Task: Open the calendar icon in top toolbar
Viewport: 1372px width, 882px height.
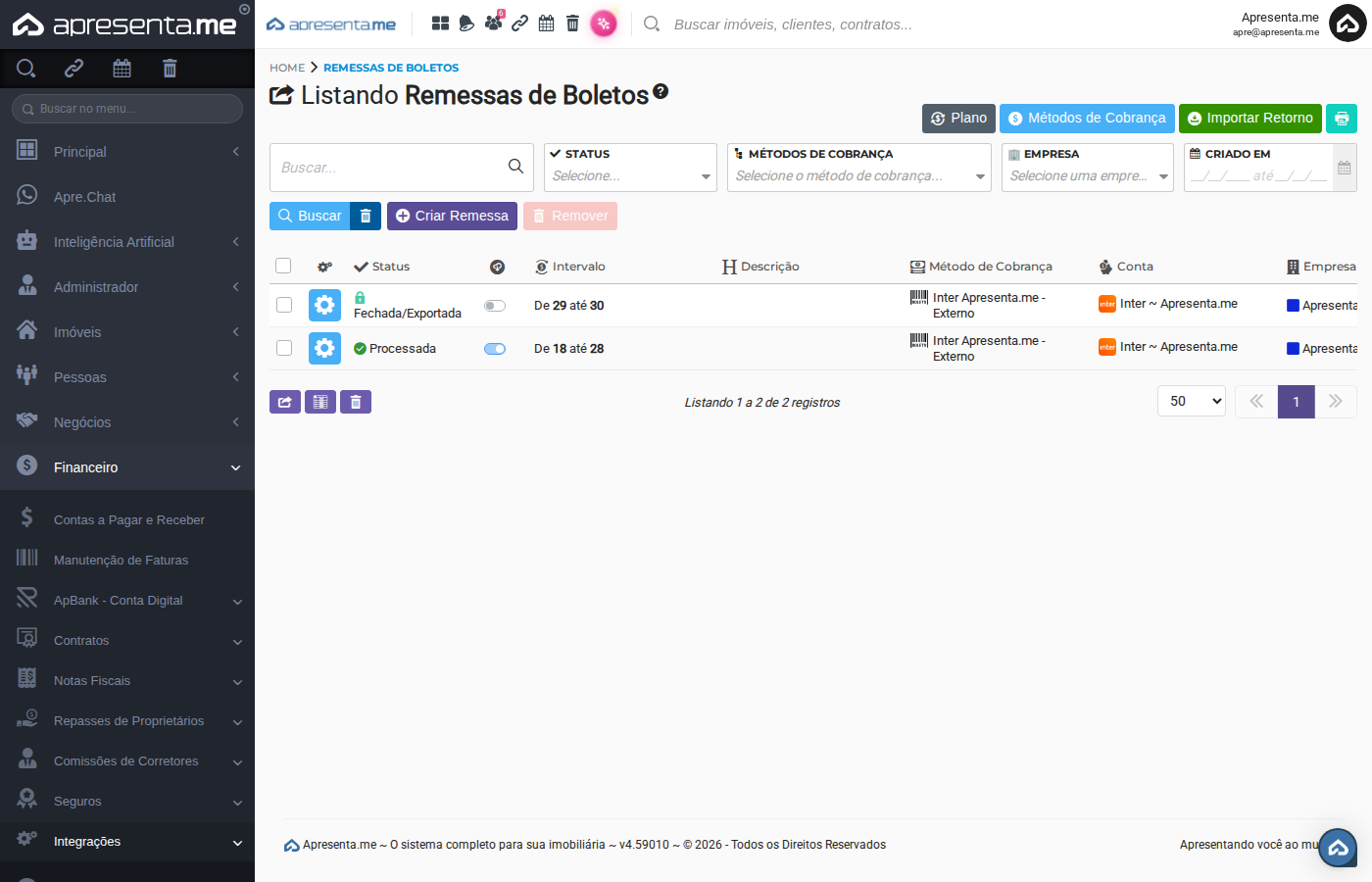Action: 547,24
